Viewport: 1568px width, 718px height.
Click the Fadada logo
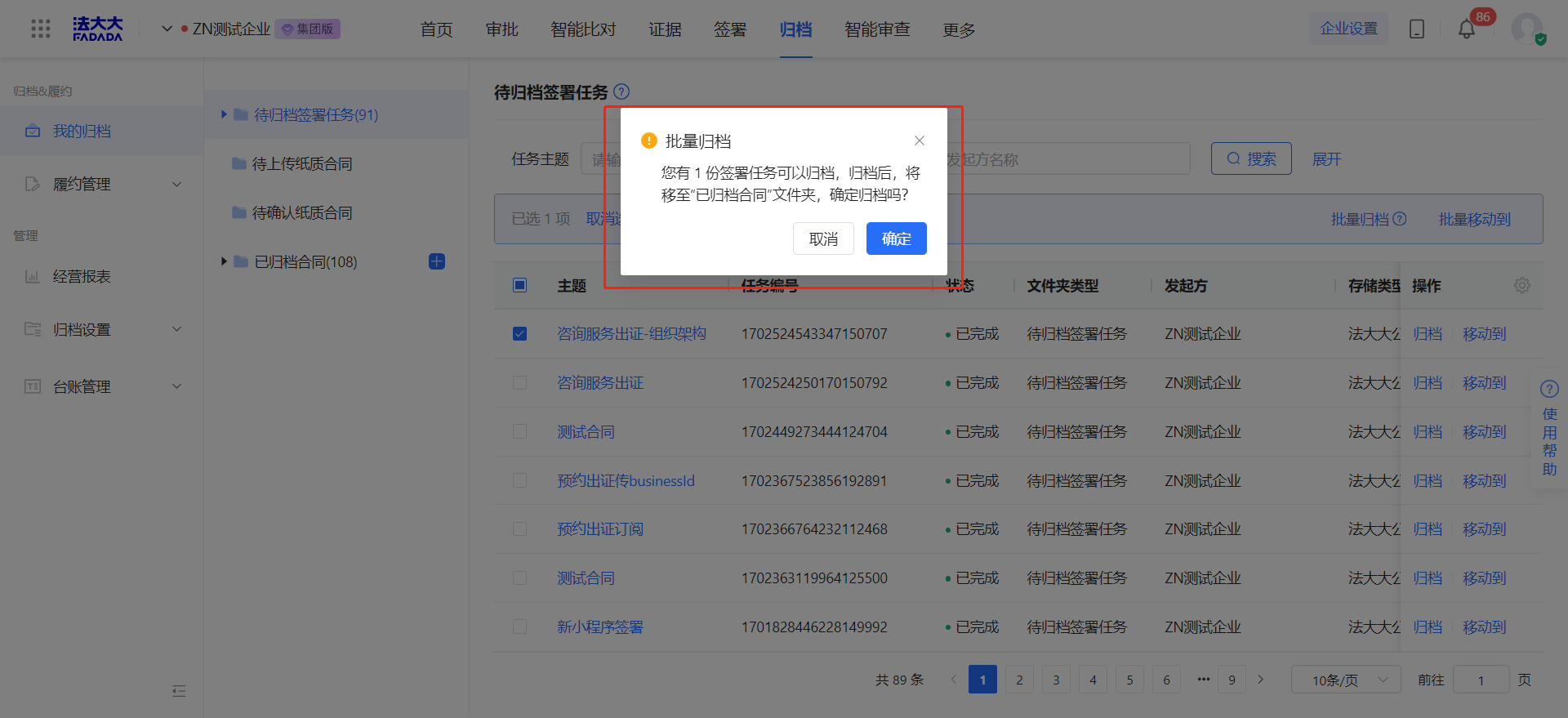pos(97,29)
